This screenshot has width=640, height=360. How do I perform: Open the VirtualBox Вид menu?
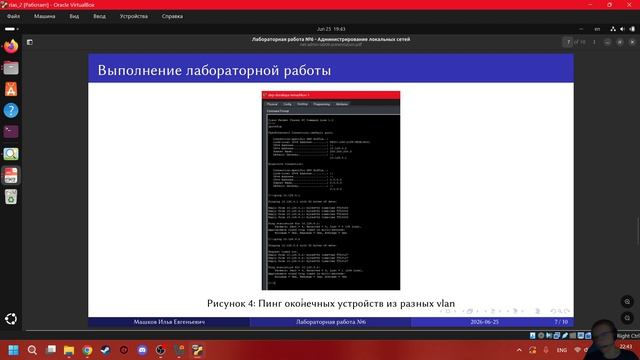[x=74, y=16]
